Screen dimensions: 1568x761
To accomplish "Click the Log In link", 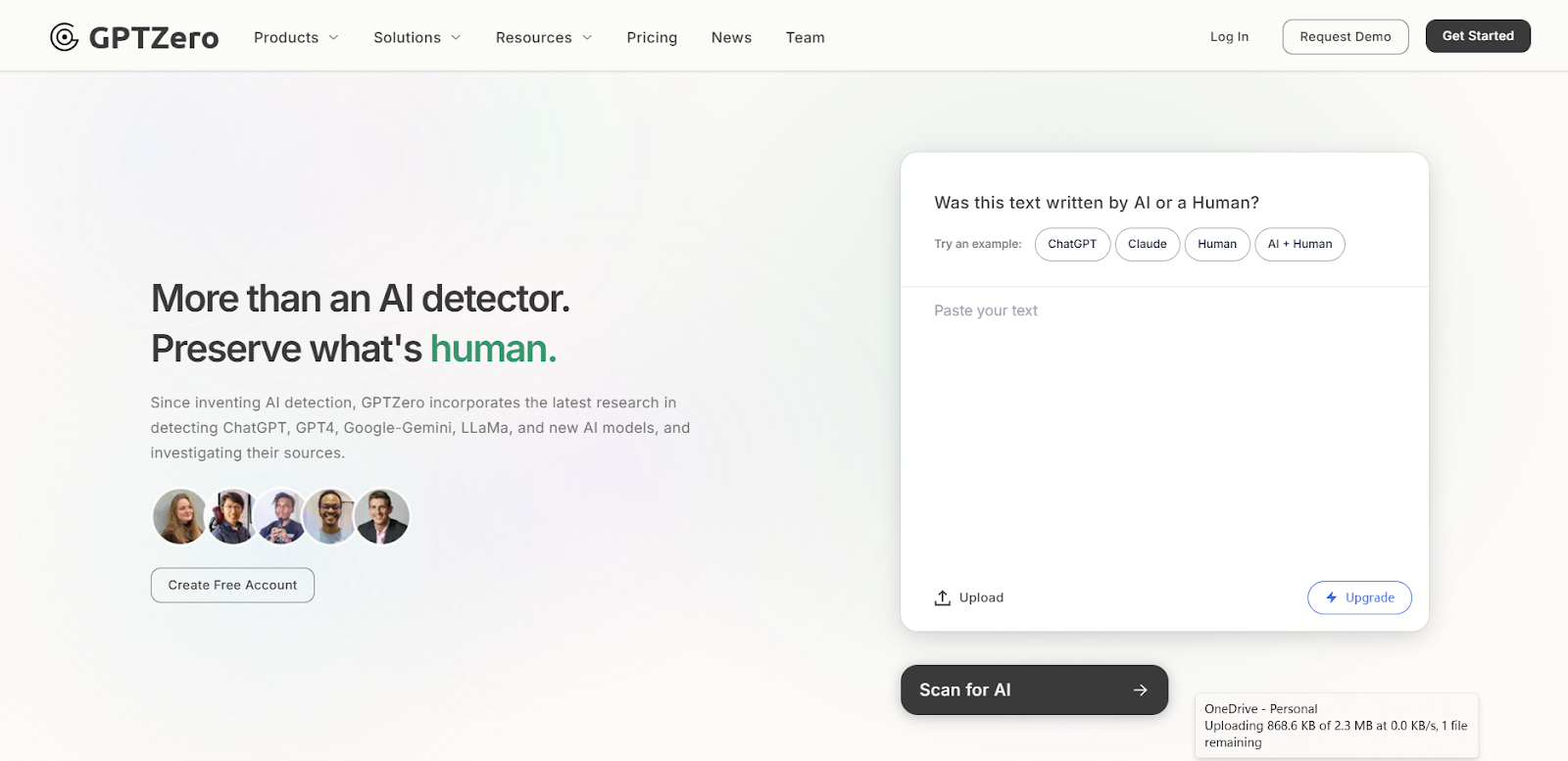I will (1229, 36).
